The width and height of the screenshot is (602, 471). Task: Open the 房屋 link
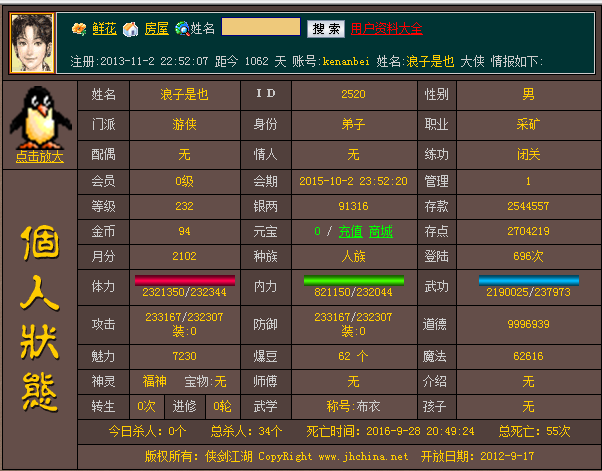coord(156,29)
